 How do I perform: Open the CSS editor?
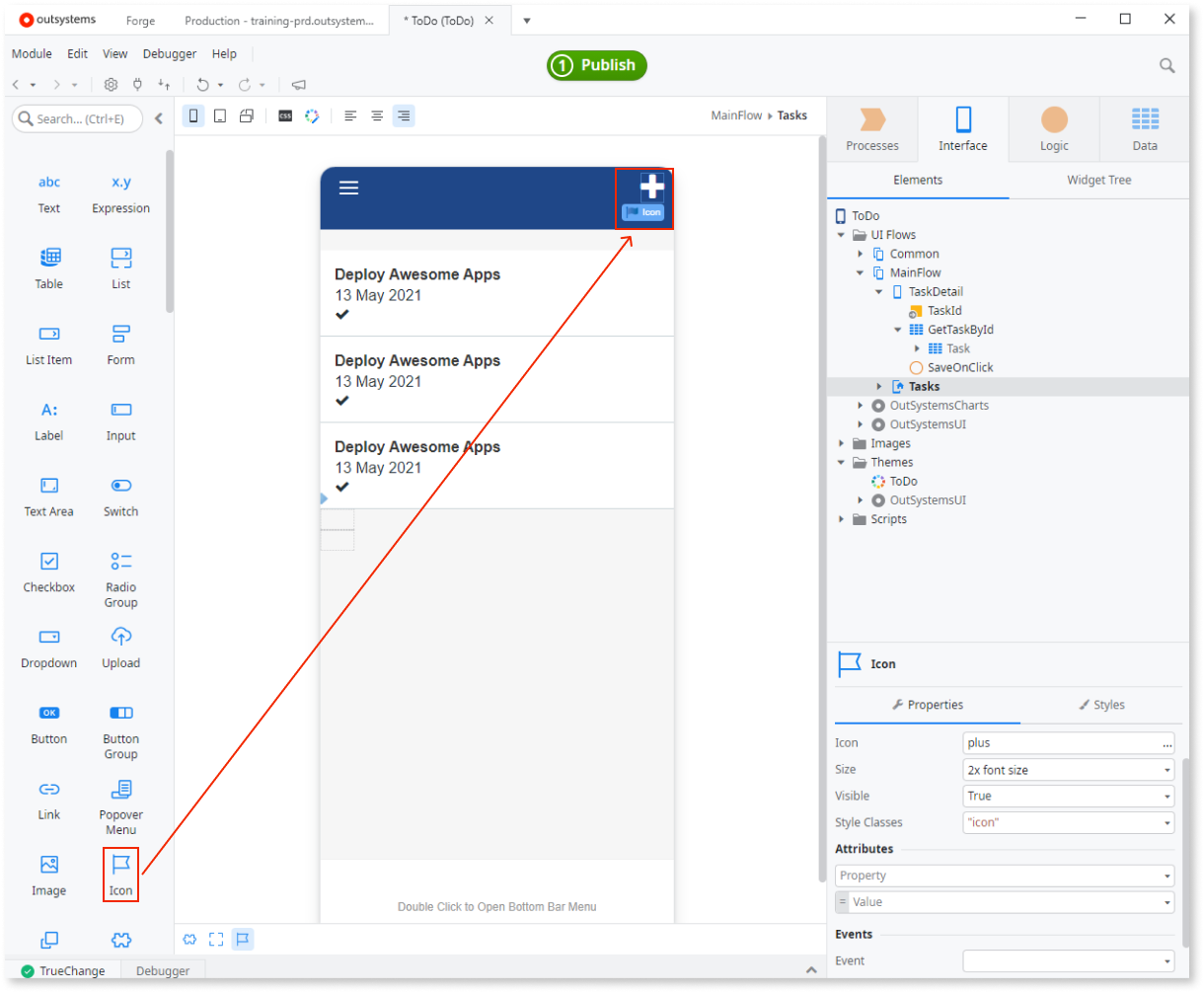284,115
